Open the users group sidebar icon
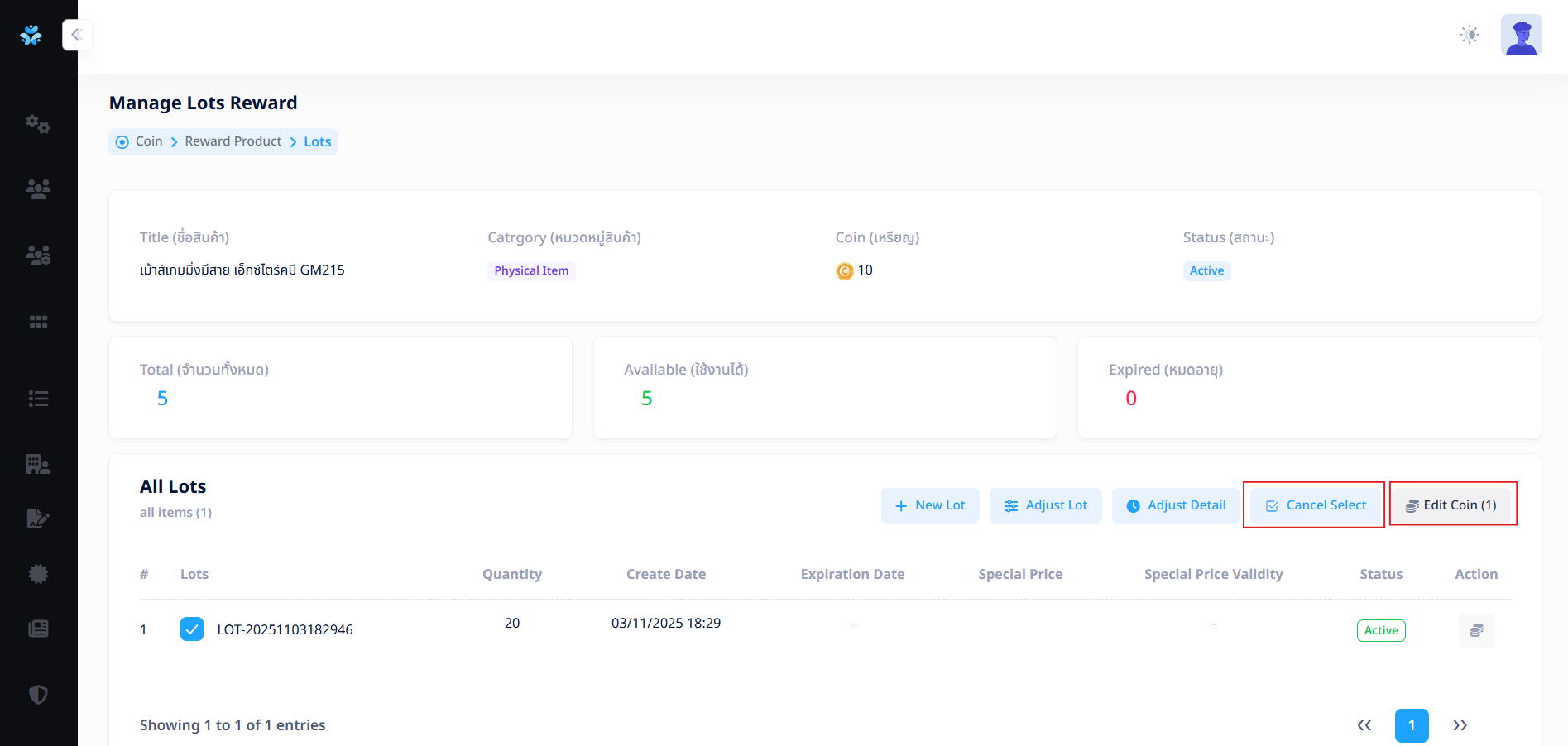 [x=38, y=189]
